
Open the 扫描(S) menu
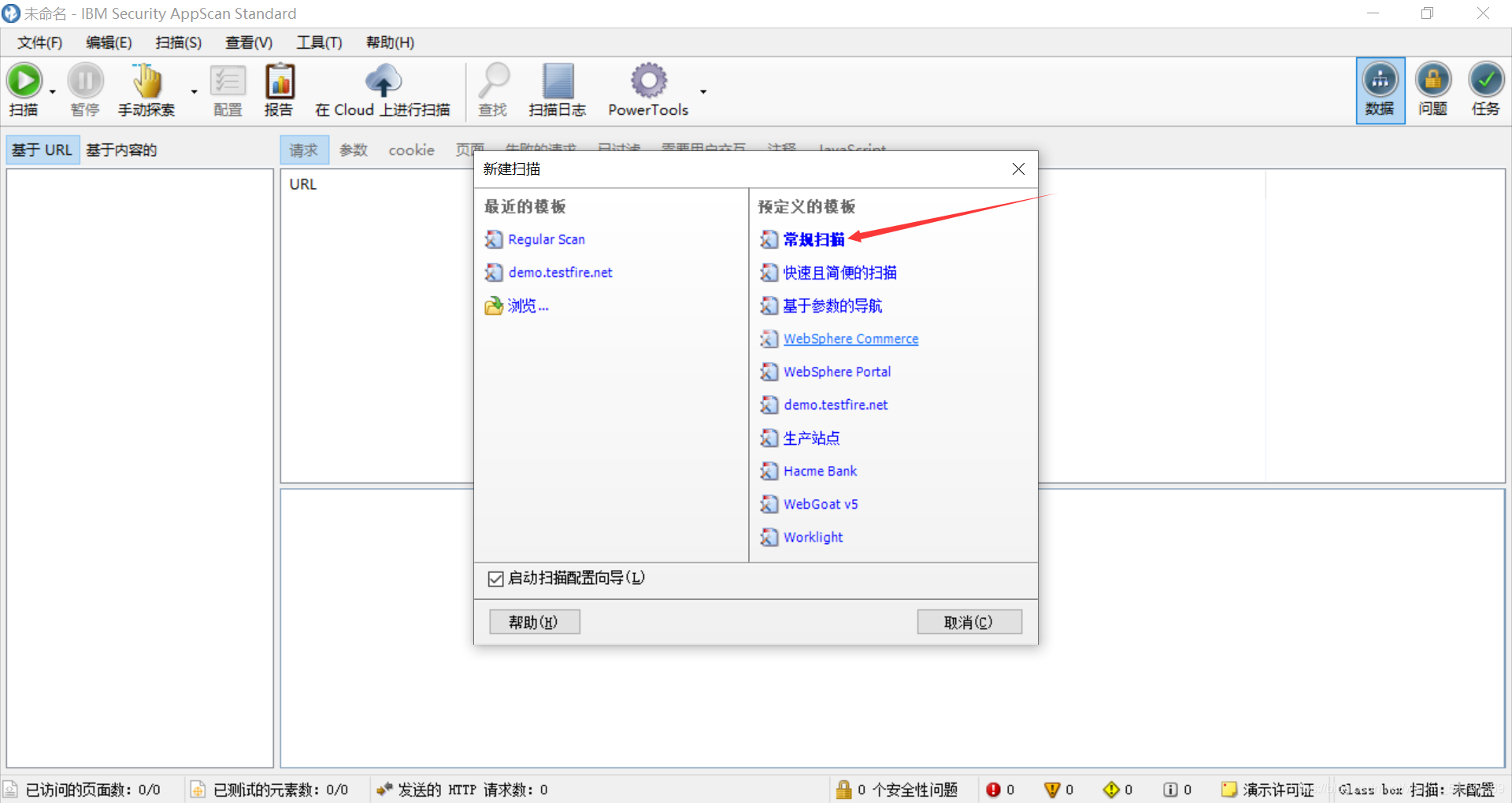click(179, 43)
